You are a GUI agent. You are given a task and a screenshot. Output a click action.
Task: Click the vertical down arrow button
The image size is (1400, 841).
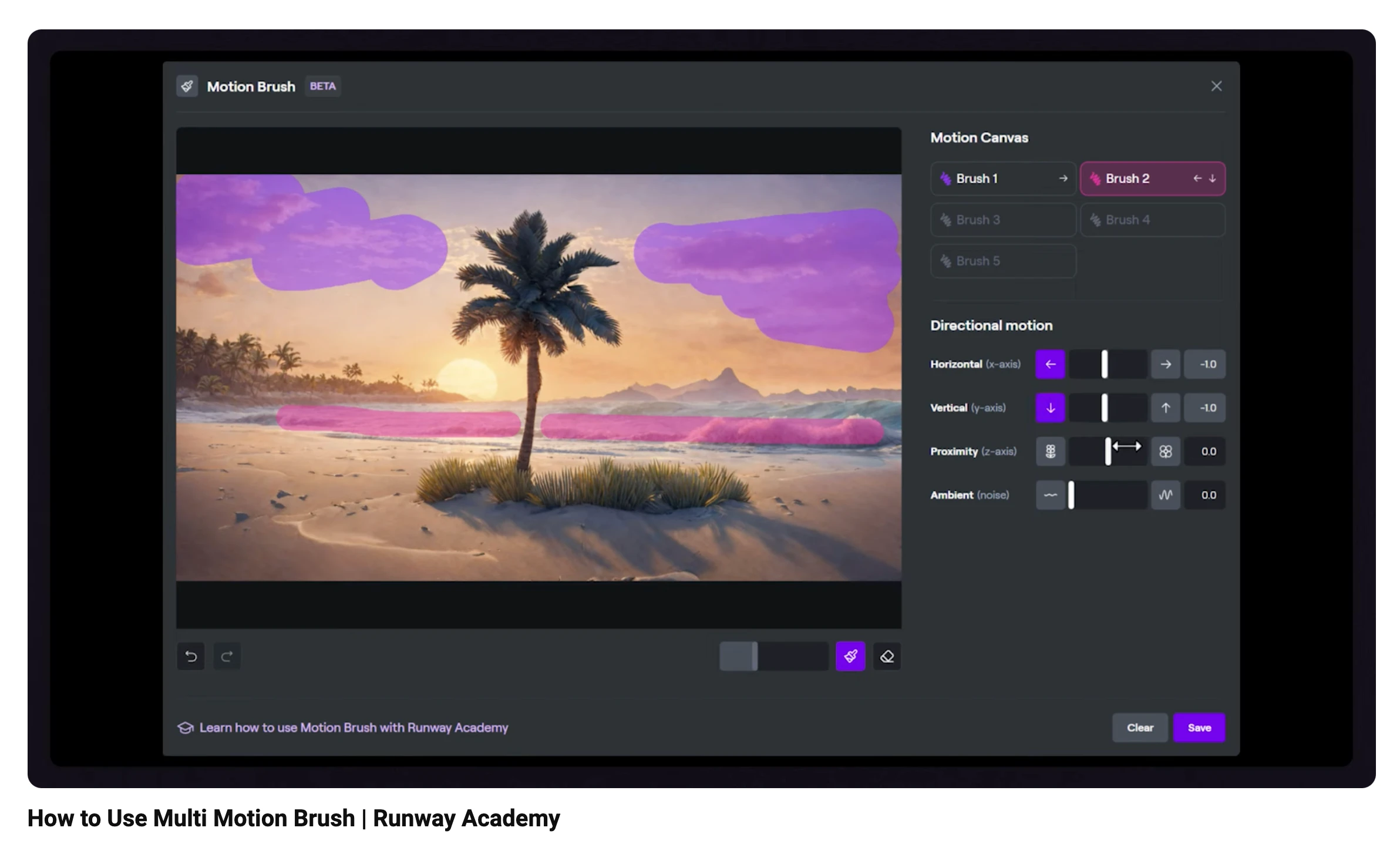(1050, 408)
